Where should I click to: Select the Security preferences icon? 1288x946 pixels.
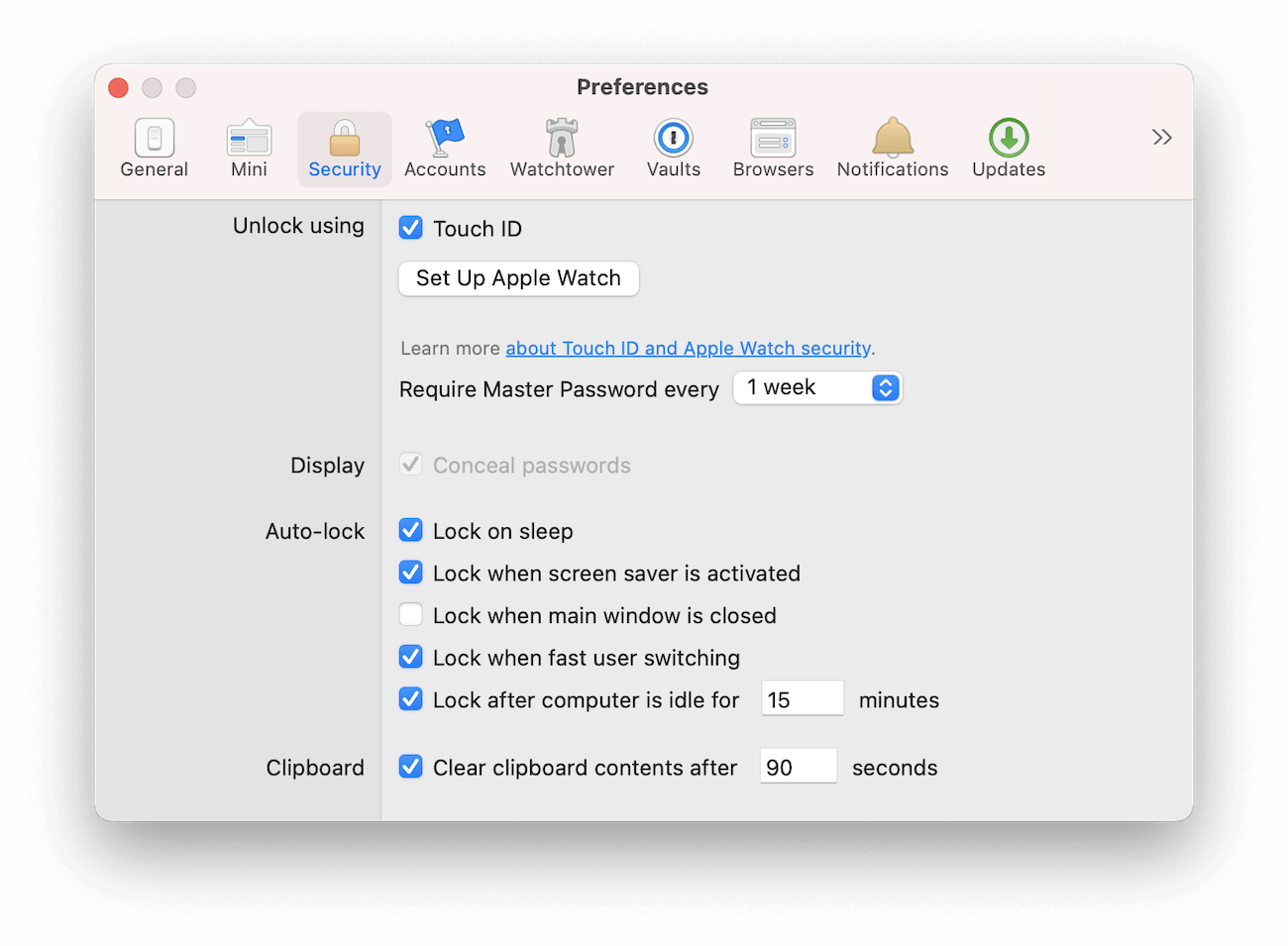pos(344,149)
